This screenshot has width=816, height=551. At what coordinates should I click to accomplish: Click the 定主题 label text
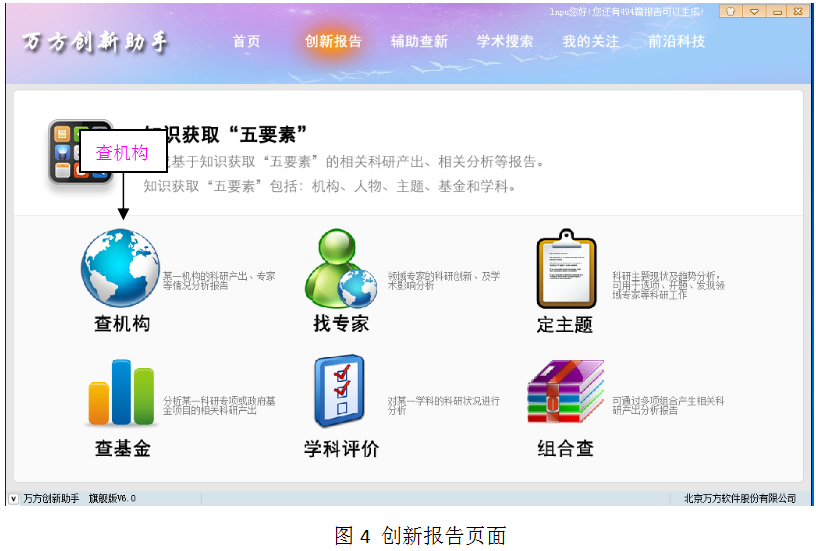[565, 325]
